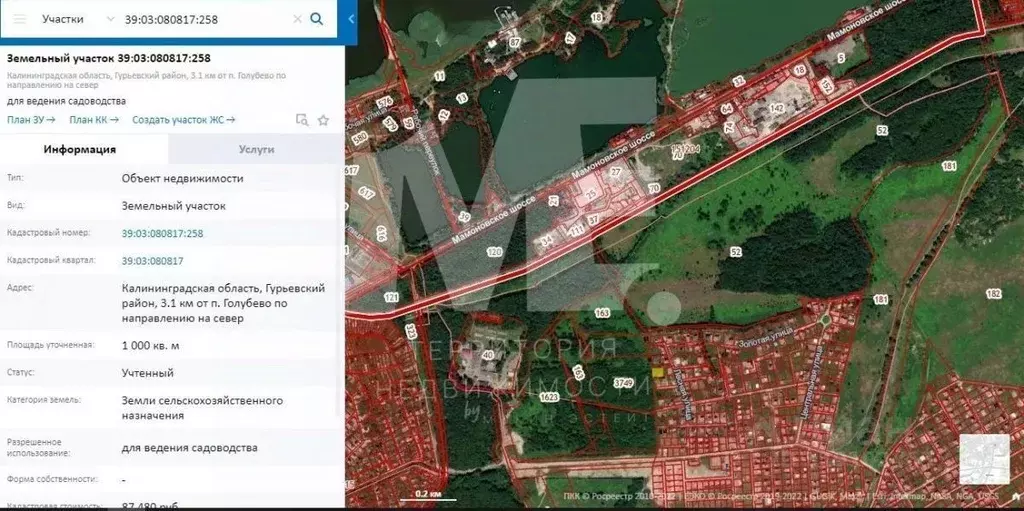Viewport: 1024px width, 511px height.
Task: Open cadastral number link 39:03:080817:258
Action: tap(162, 233)
